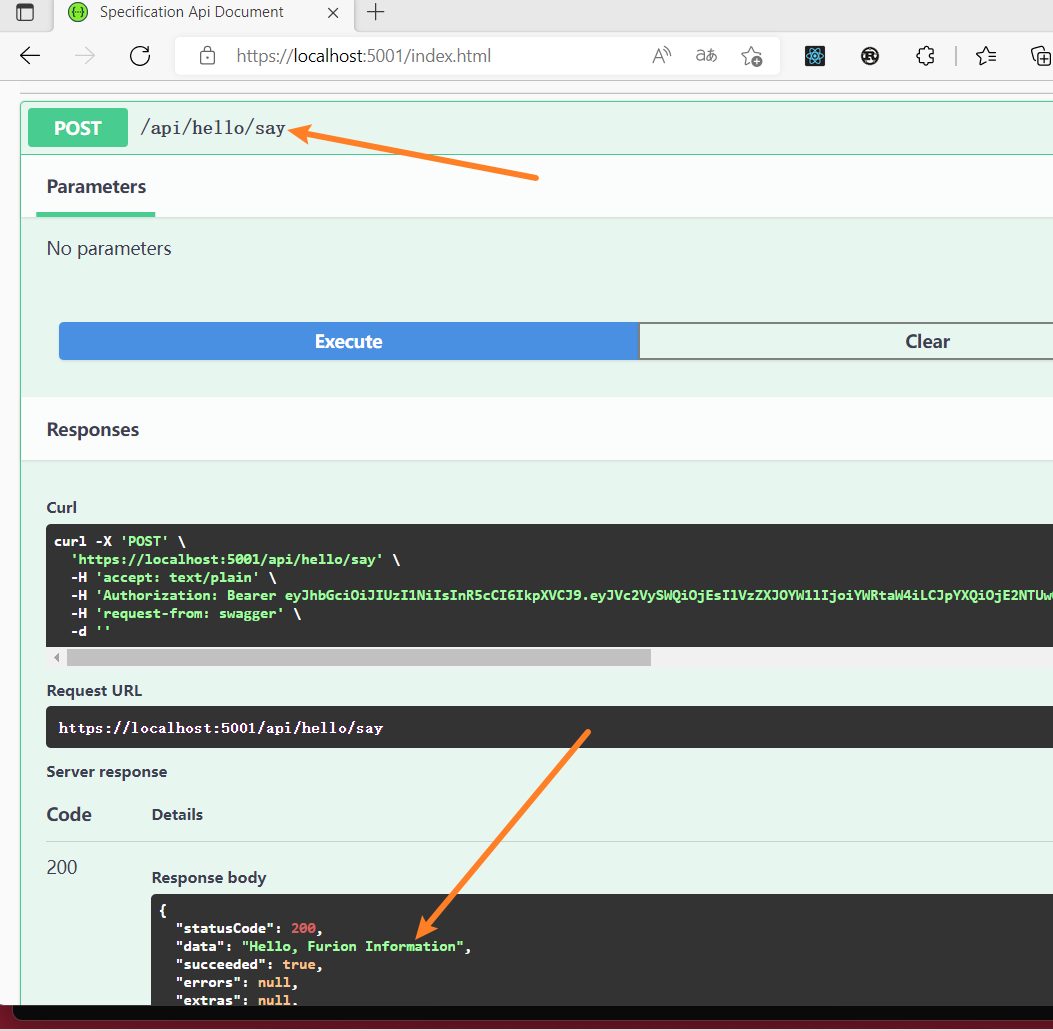Click the translate page icon
Image resolution: width=1053 pixels, height=1031 pixels.
point(706,56)
